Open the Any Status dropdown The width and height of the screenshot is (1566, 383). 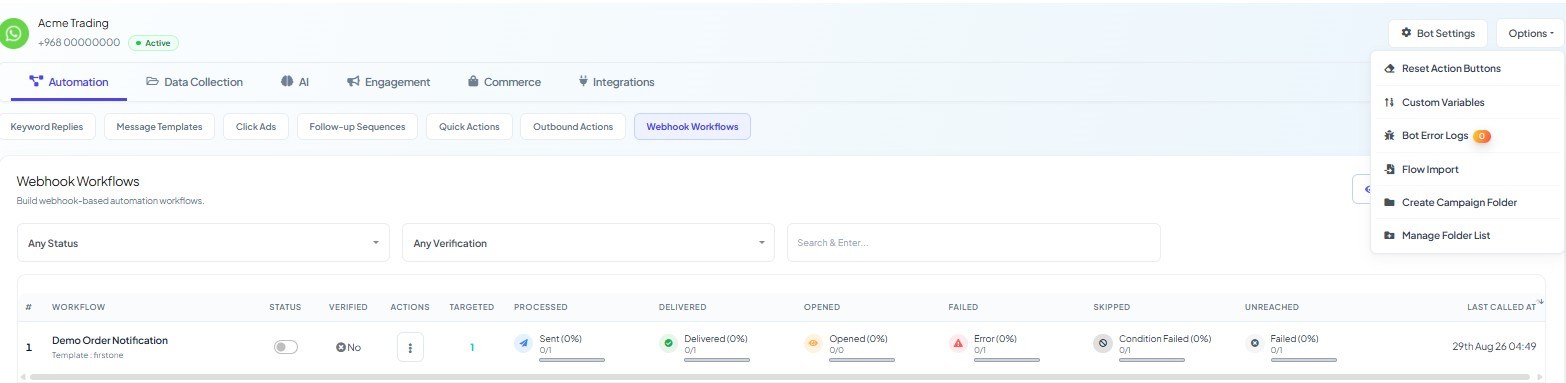204,243
